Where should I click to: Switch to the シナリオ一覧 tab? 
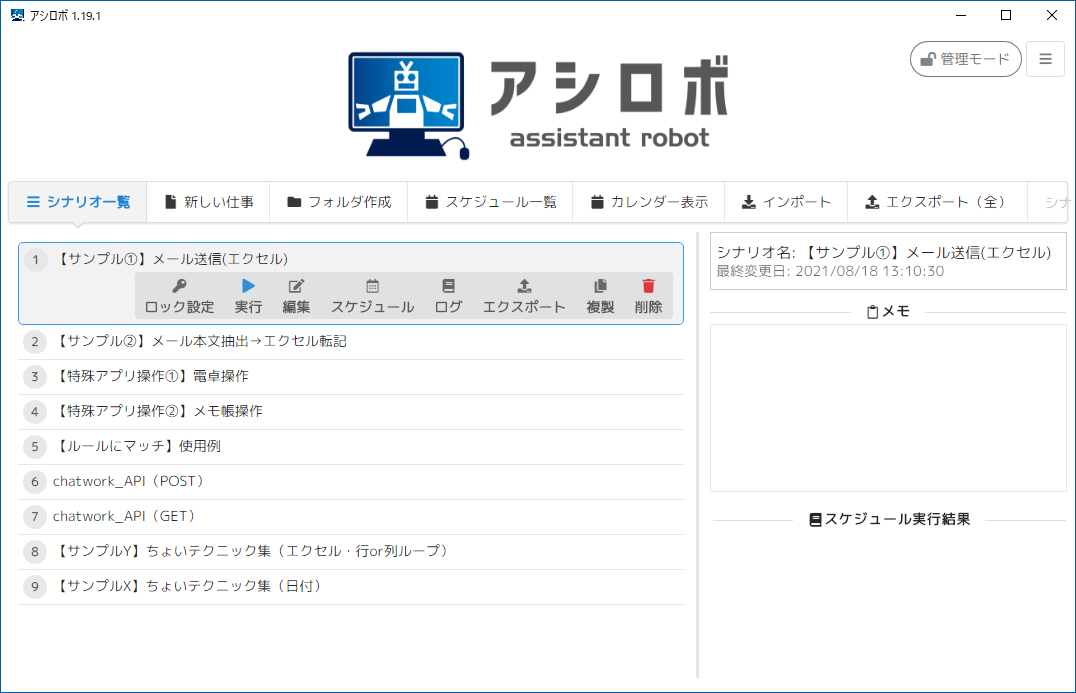point(78,202)
